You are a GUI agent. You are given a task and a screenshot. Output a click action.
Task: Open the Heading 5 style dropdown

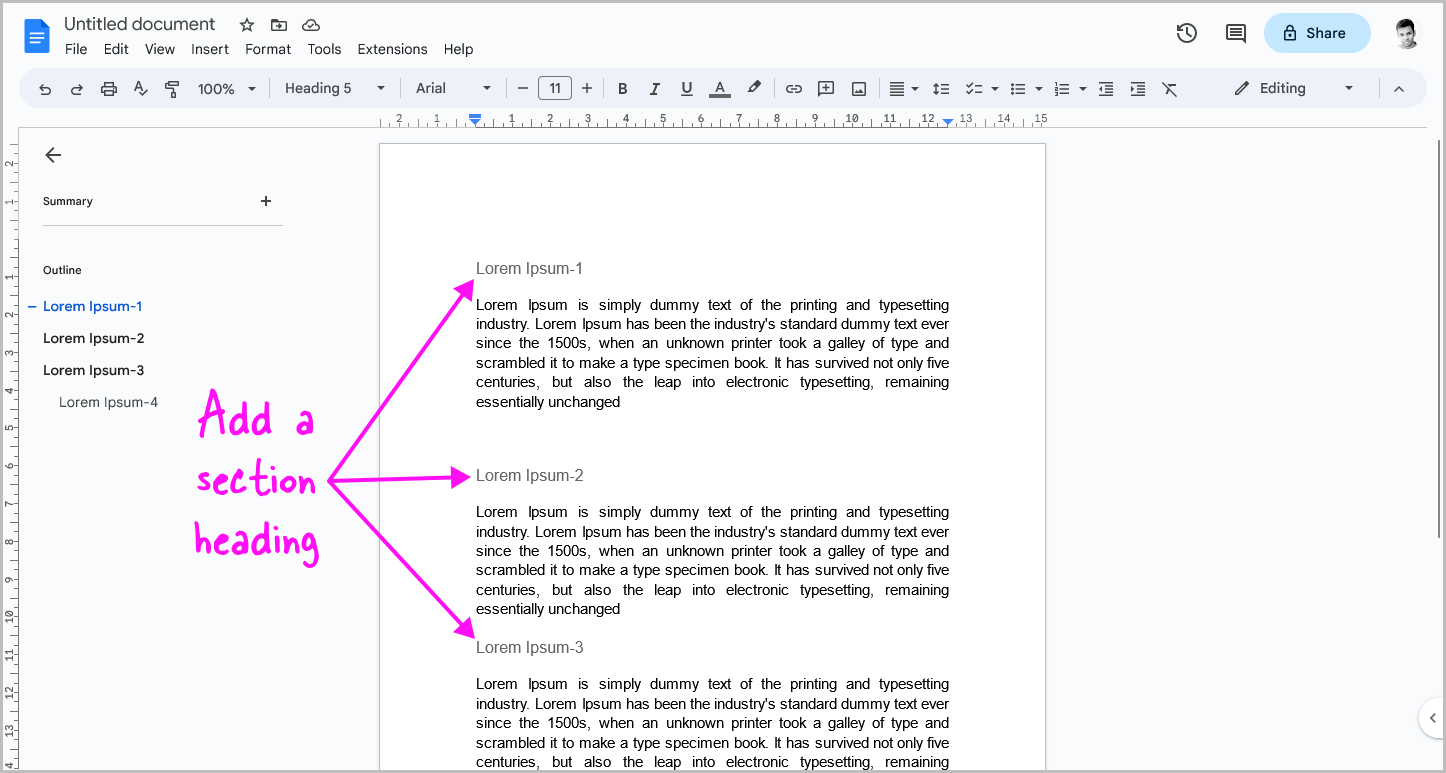[333, 88]
